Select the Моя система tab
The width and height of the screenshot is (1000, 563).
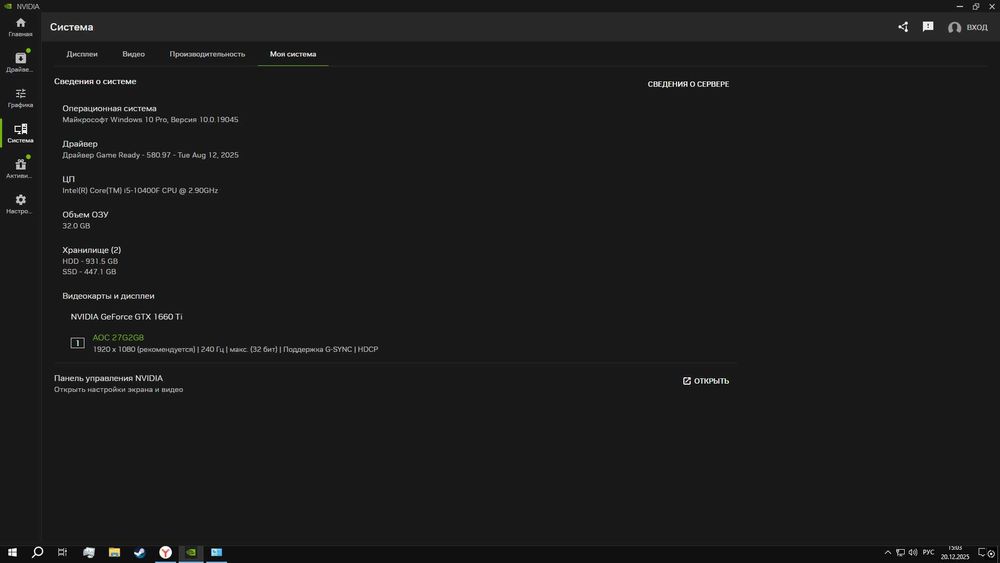tap(293, 54)
